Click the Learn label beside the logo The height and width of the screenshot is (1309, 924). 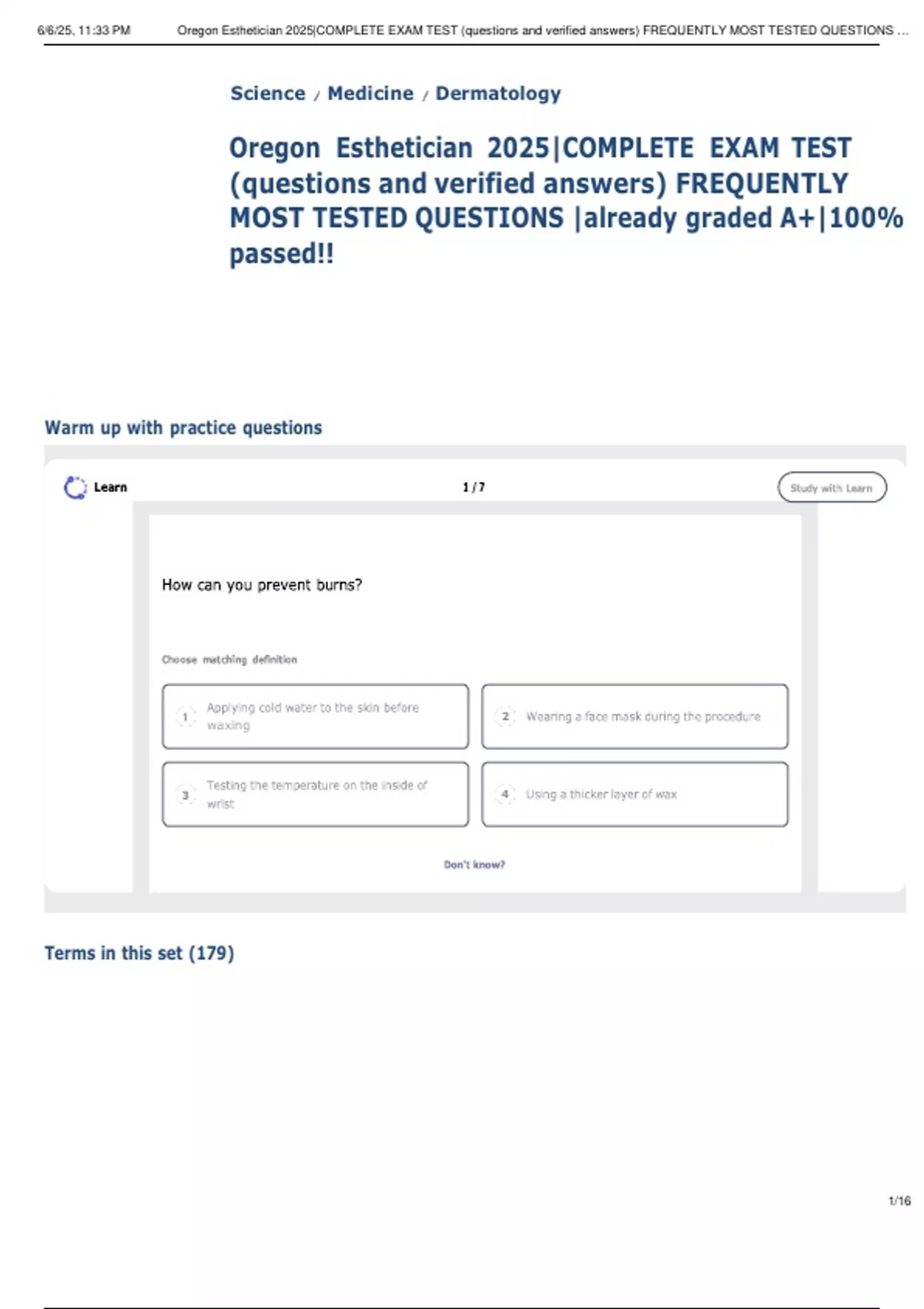pos(110,487)
